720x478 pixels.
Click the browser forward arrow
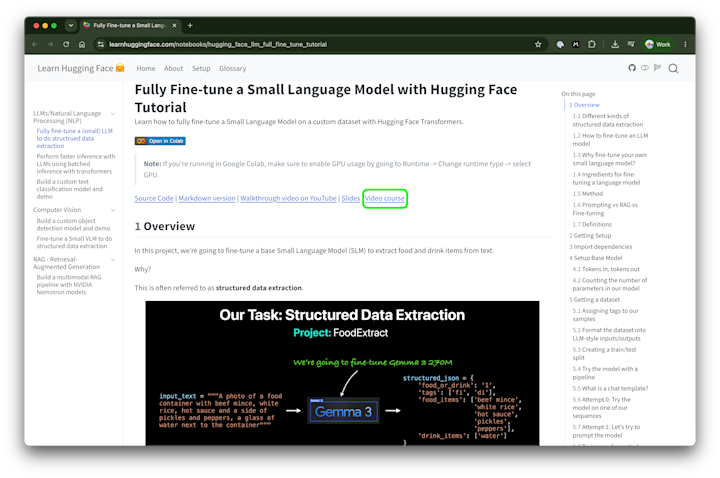[51, 44]
